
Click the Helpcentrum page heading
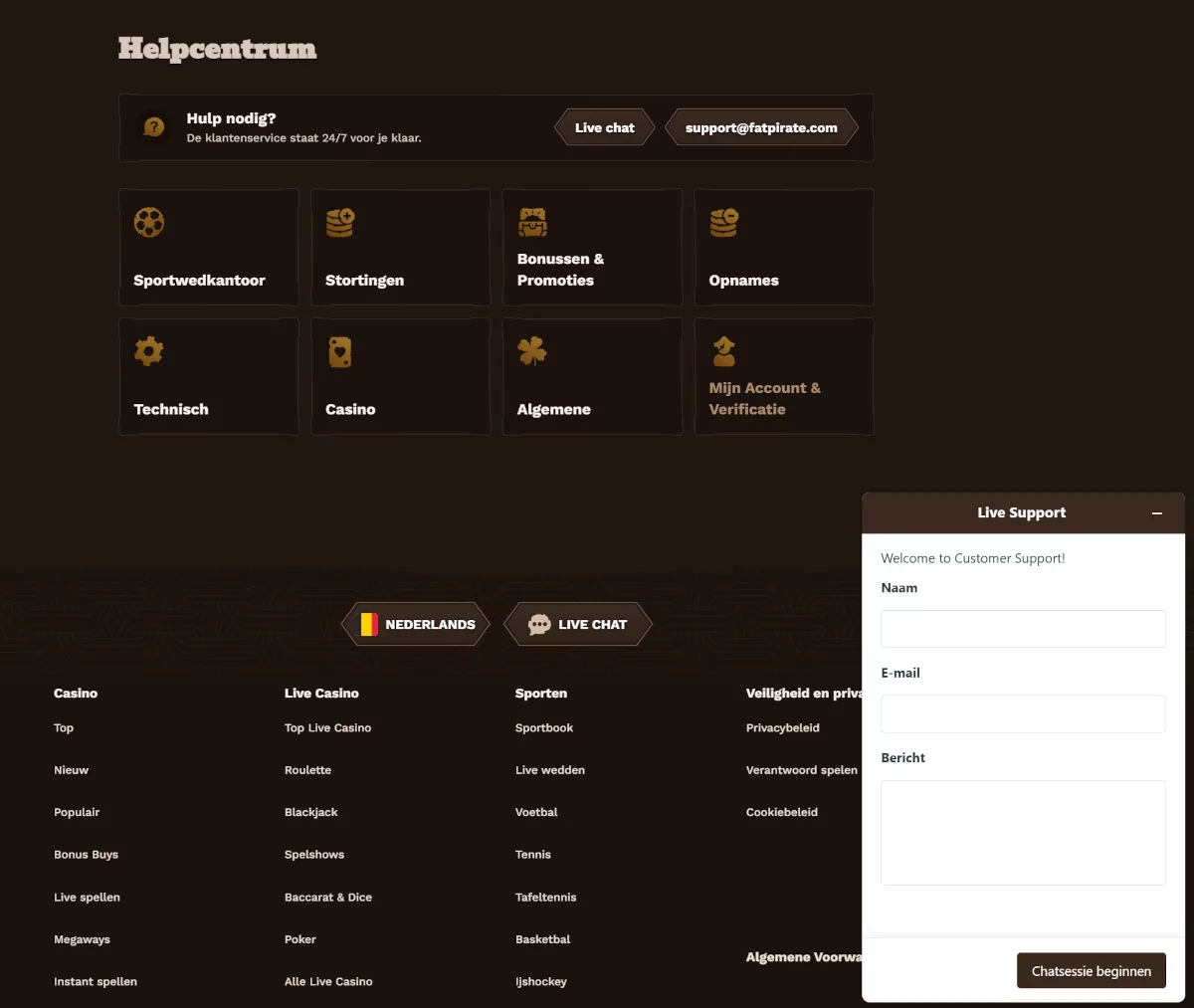click(x=217, y=49)
